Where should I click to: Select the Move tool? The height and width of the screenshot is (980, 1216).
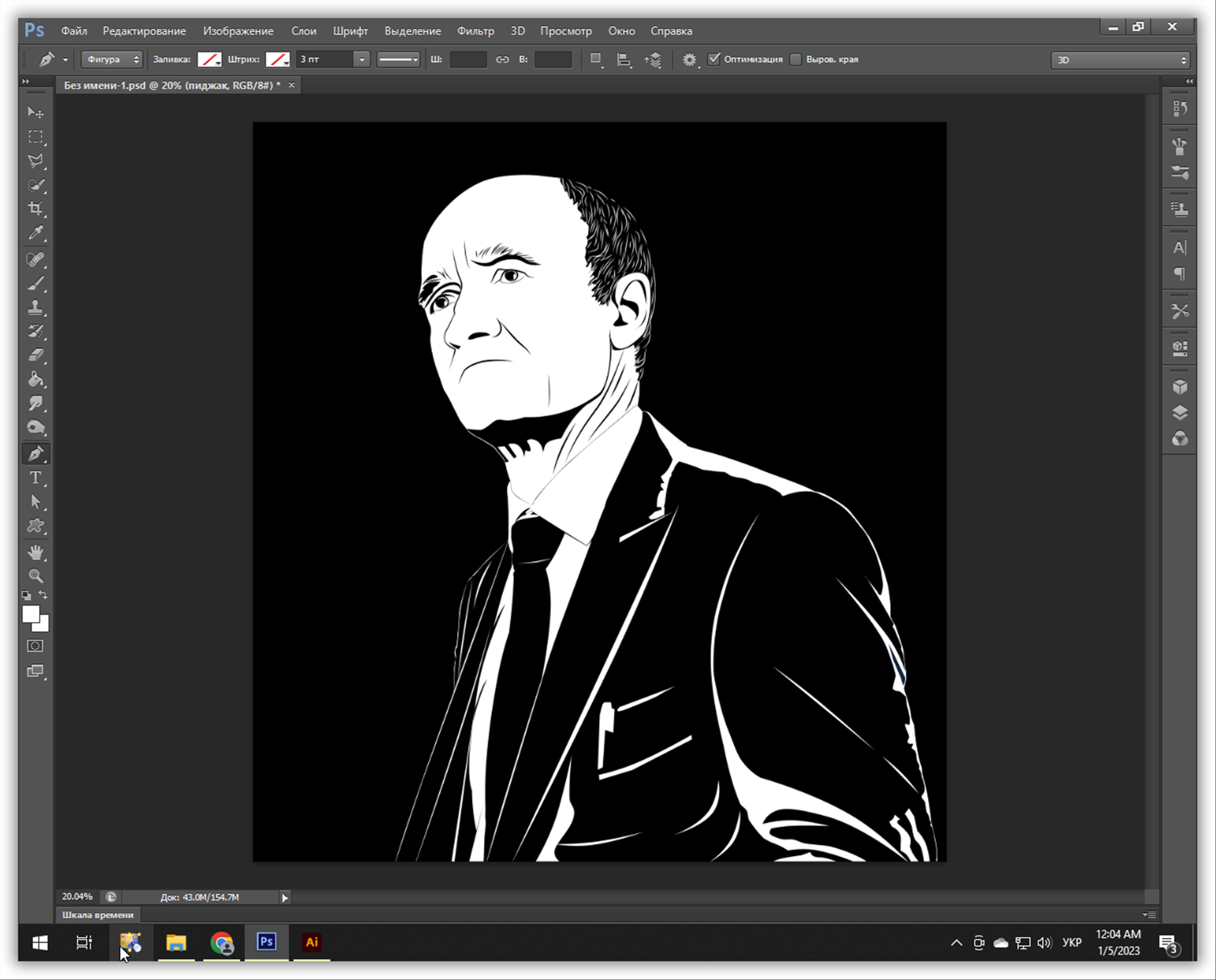[x=36, y=112]
